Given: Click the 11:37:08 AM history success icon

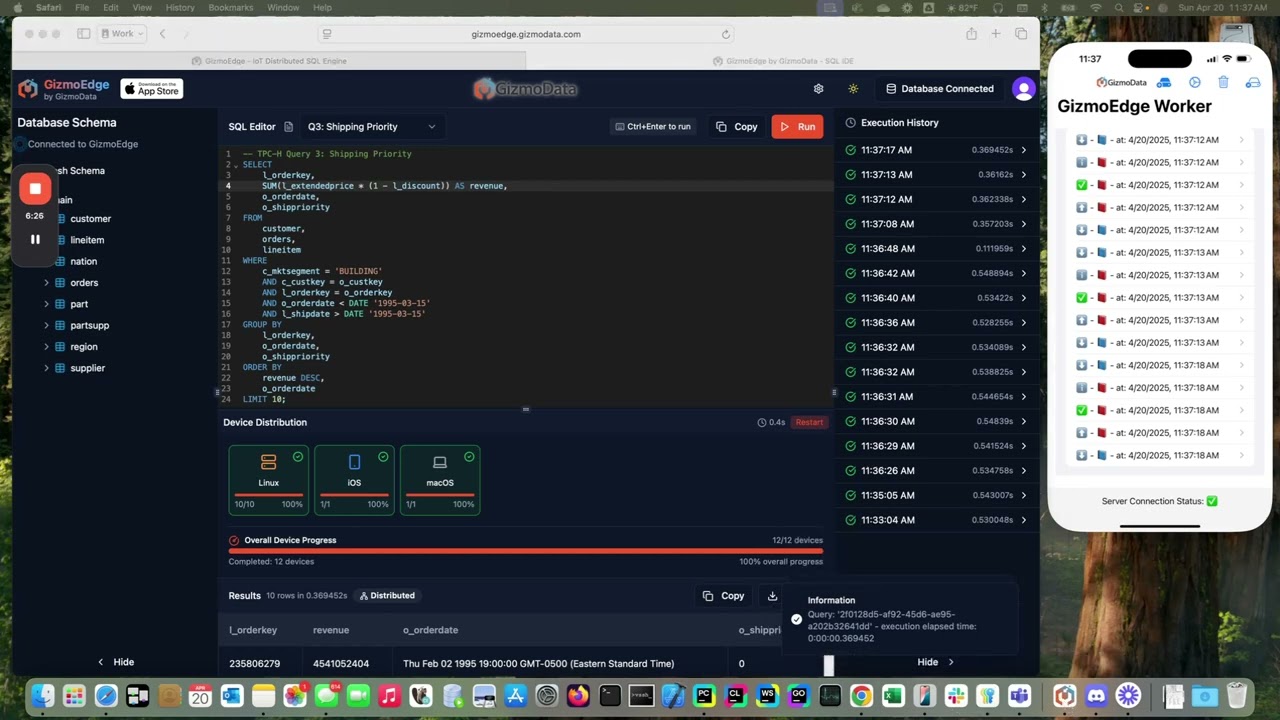Looking at the screenshot, I should click(850, 224).
